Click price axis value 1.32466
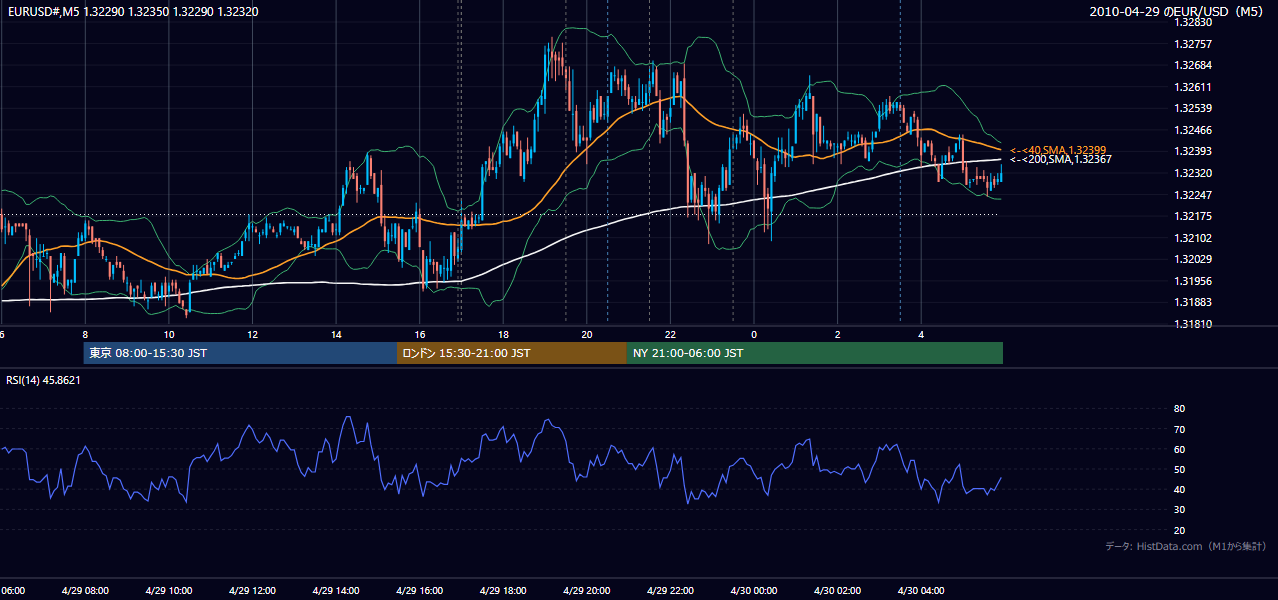This screenshot has height=600, width=1278. point(1192,130)
